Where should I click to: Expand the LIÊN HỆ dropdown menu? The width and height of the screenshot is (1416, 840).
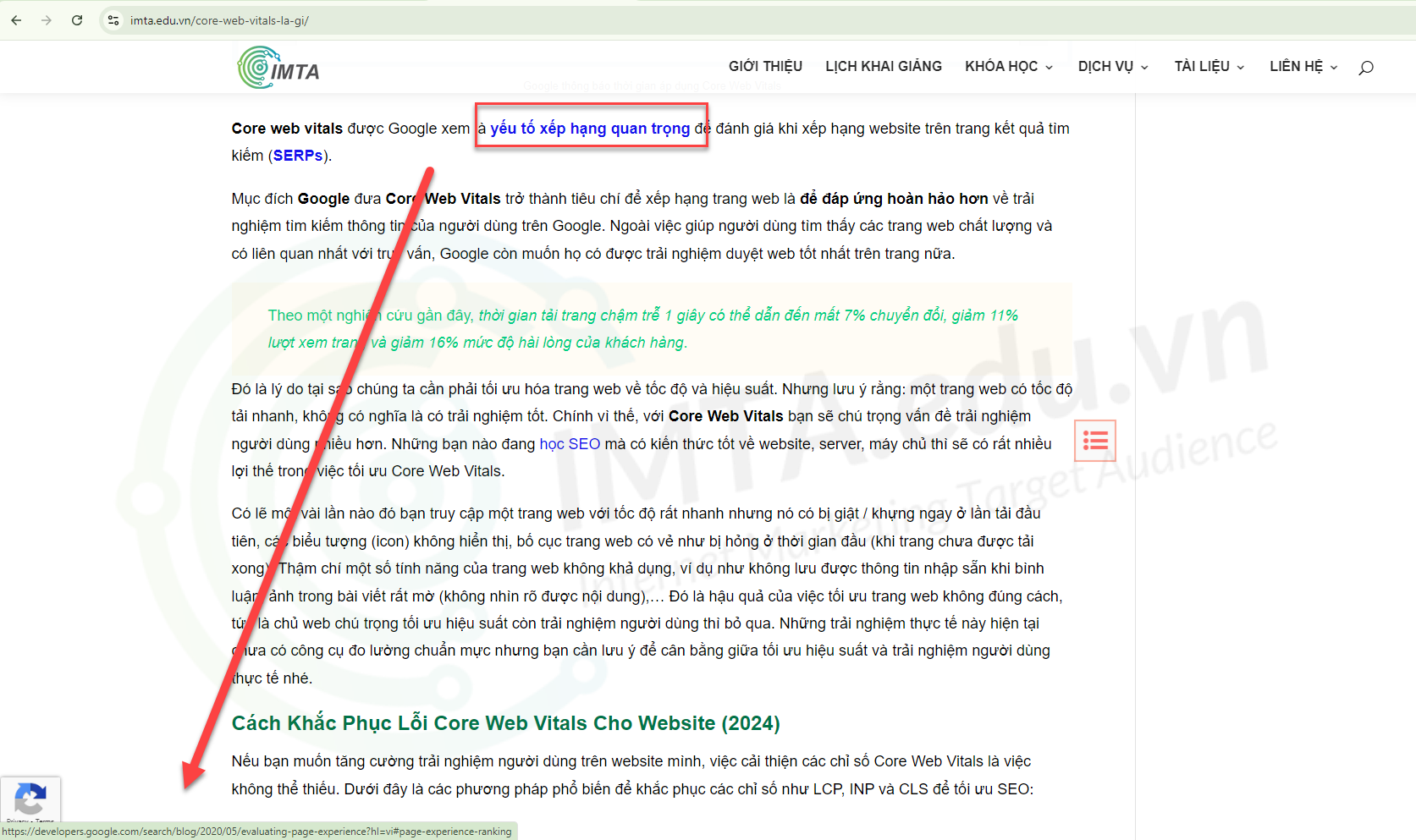[x=1303, y=67]
